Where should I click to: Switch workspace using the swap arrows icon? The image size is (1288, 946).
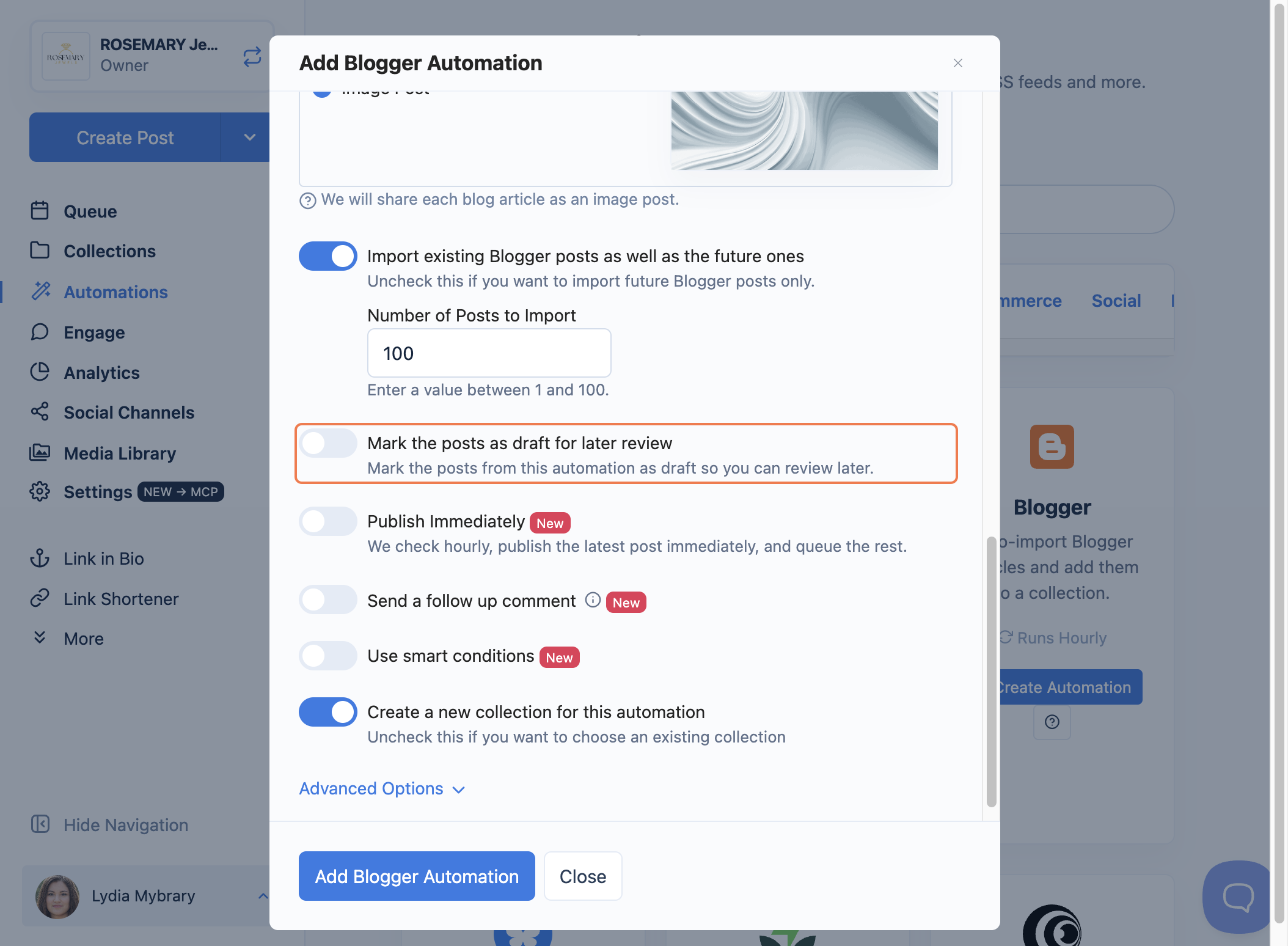[252, 57]
